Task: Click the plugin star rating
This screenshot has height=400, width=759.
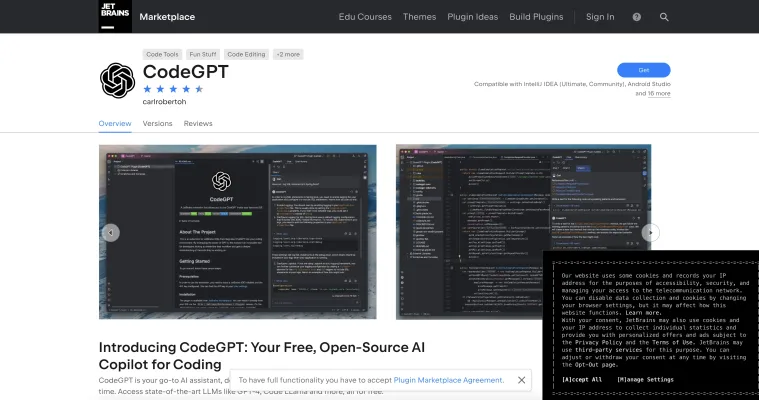Action: tap(173, 89)
